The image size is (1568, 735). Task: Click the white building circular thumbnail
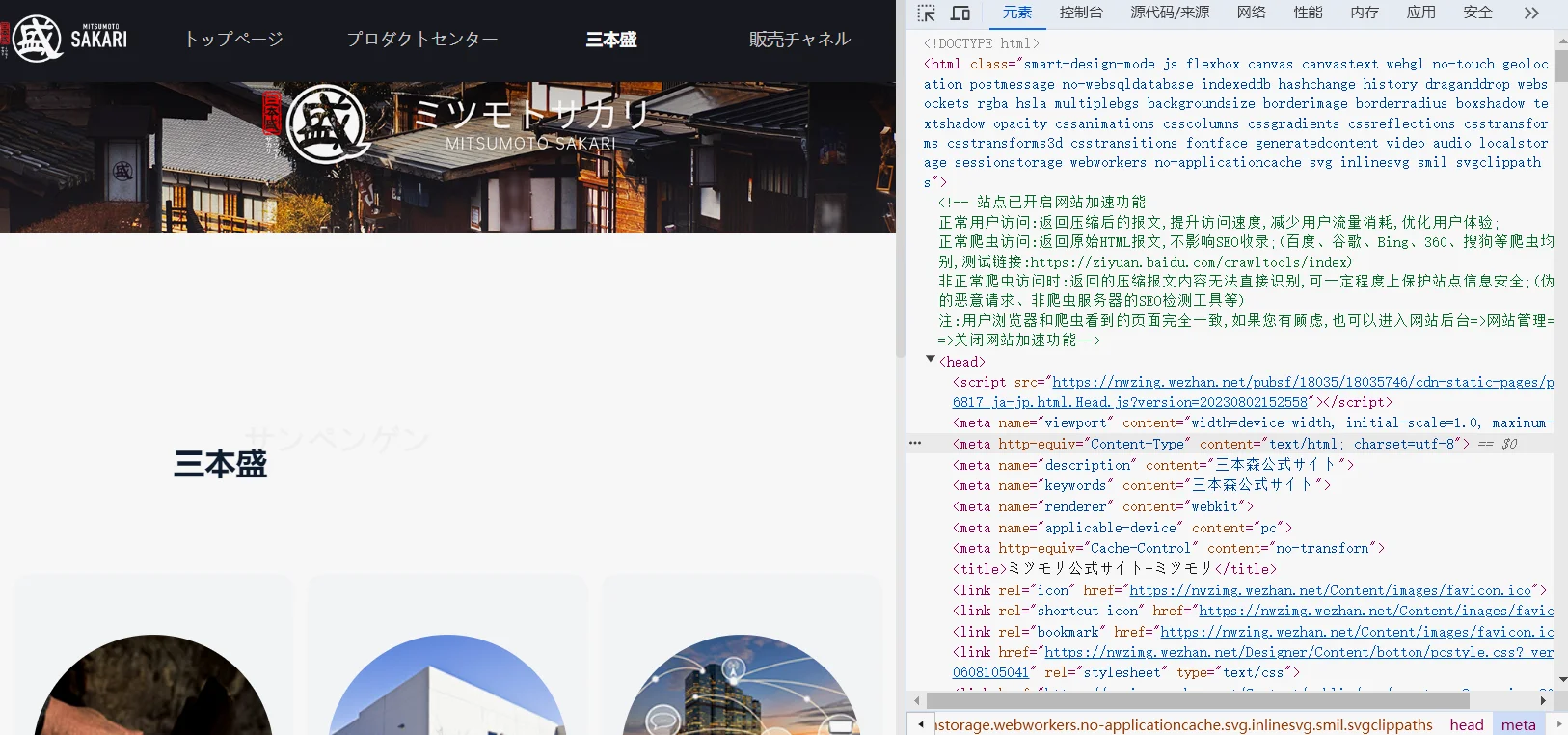(x=447, y=685)
